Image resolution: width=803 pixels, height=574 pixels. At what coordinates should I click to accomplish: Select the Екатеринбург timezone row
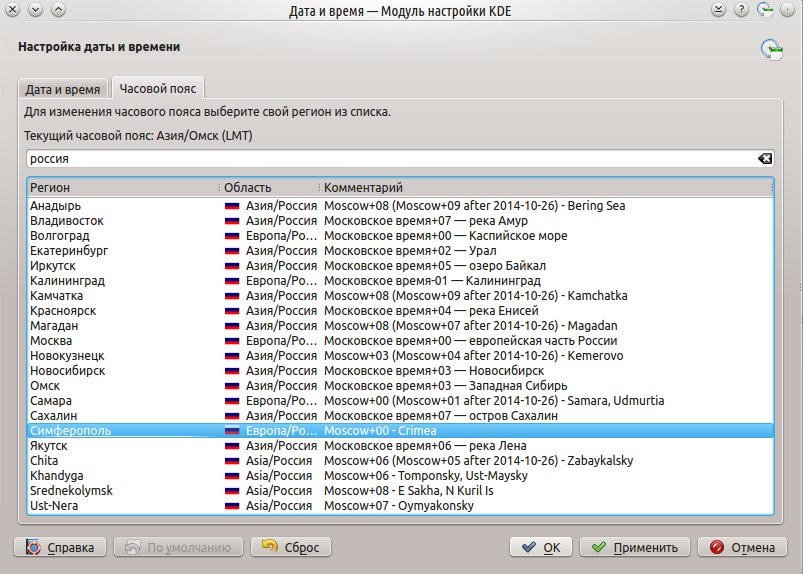(x=400, y=251)
